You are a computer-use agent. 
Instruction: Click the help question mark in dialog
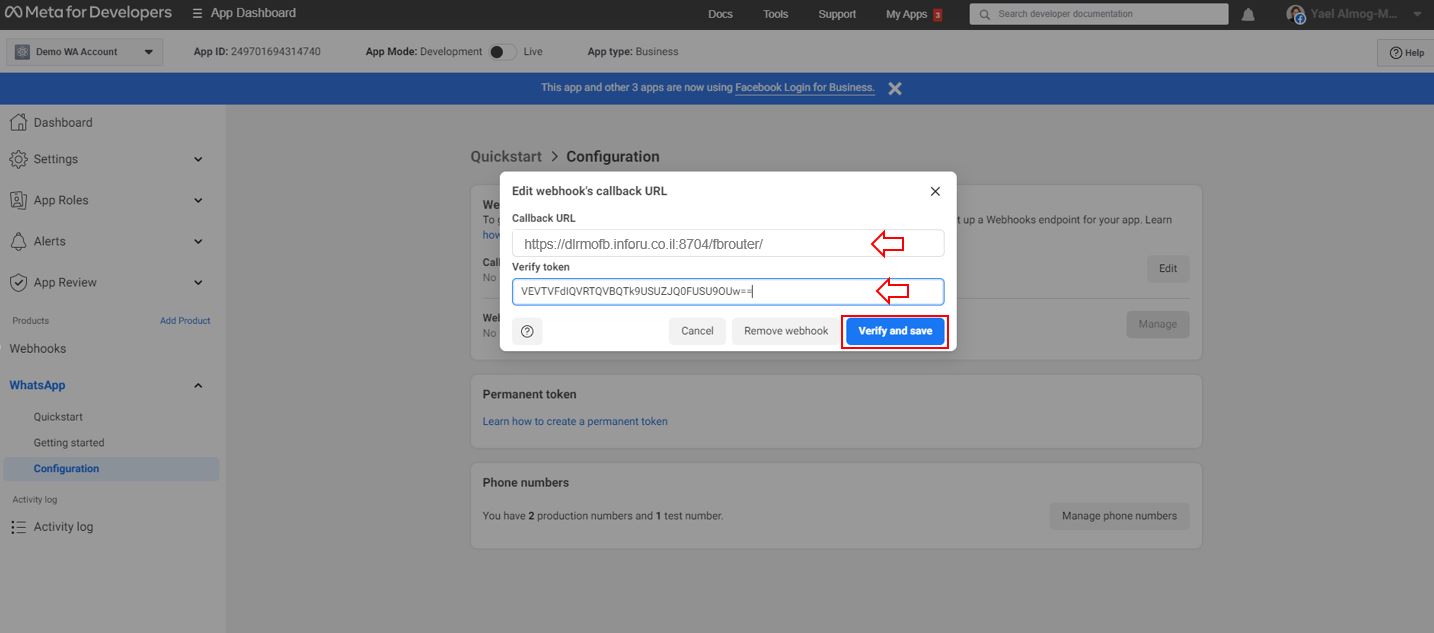pyautogui.click(x=527, y=331)
